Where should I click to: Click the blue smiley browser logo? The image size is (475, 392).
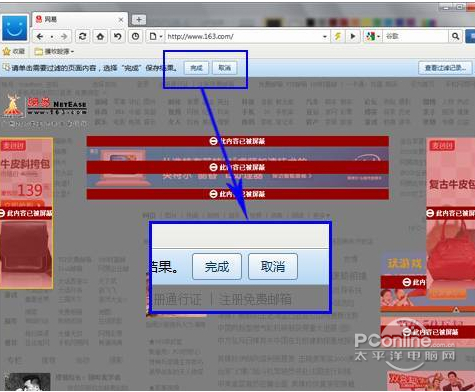(x=15, y=28)
